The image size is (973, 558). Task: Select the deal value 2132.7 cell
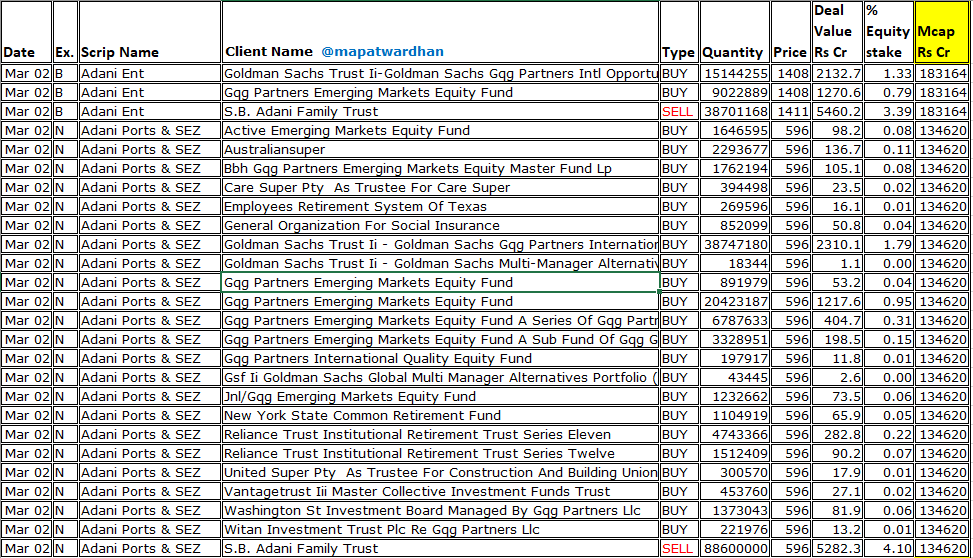[836, 73]
